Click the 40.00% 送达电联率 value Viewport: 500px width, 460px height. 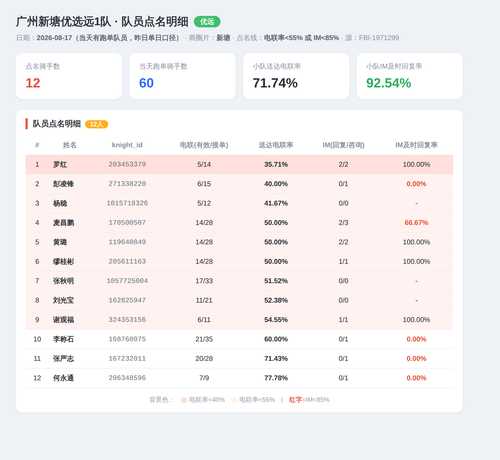coord(276,184)
